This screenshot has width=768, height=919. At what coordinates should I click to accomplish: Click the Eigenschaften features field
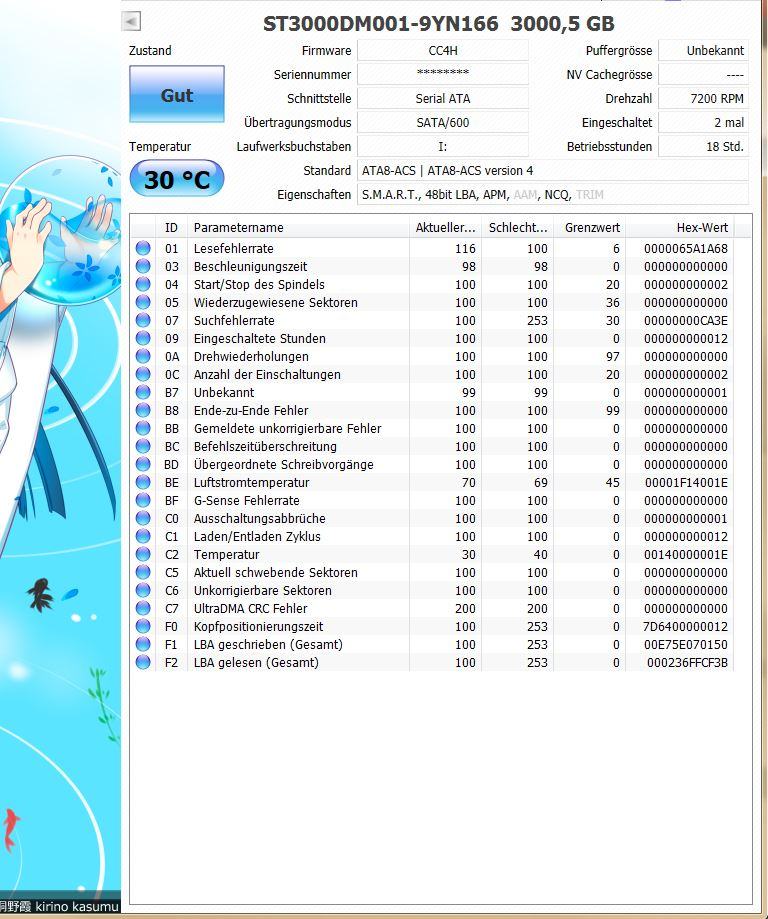(x=553, y=195)
